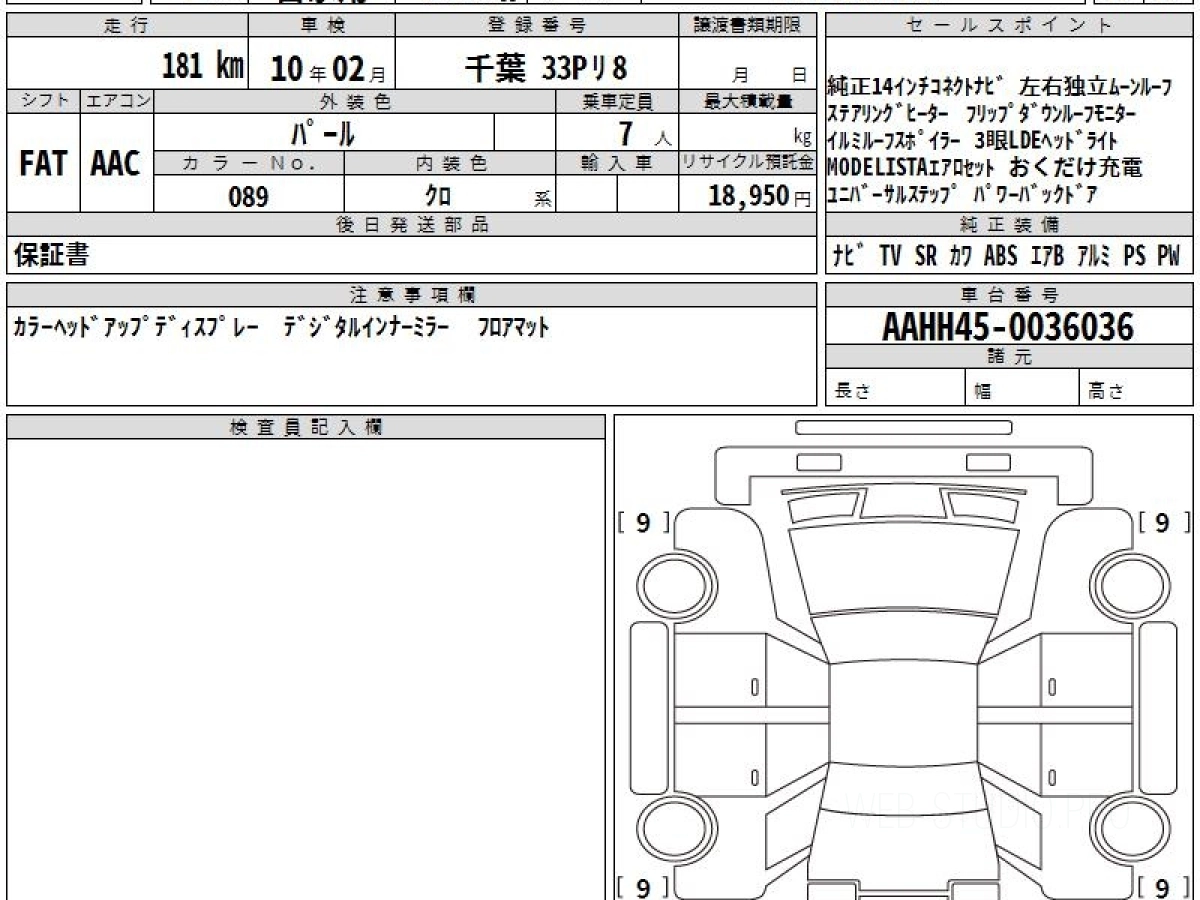Image resolution: width=1200 pixels, height=900 pixels.
Task: Click the "乗車定員" header cell
Action: coord(617,101)
